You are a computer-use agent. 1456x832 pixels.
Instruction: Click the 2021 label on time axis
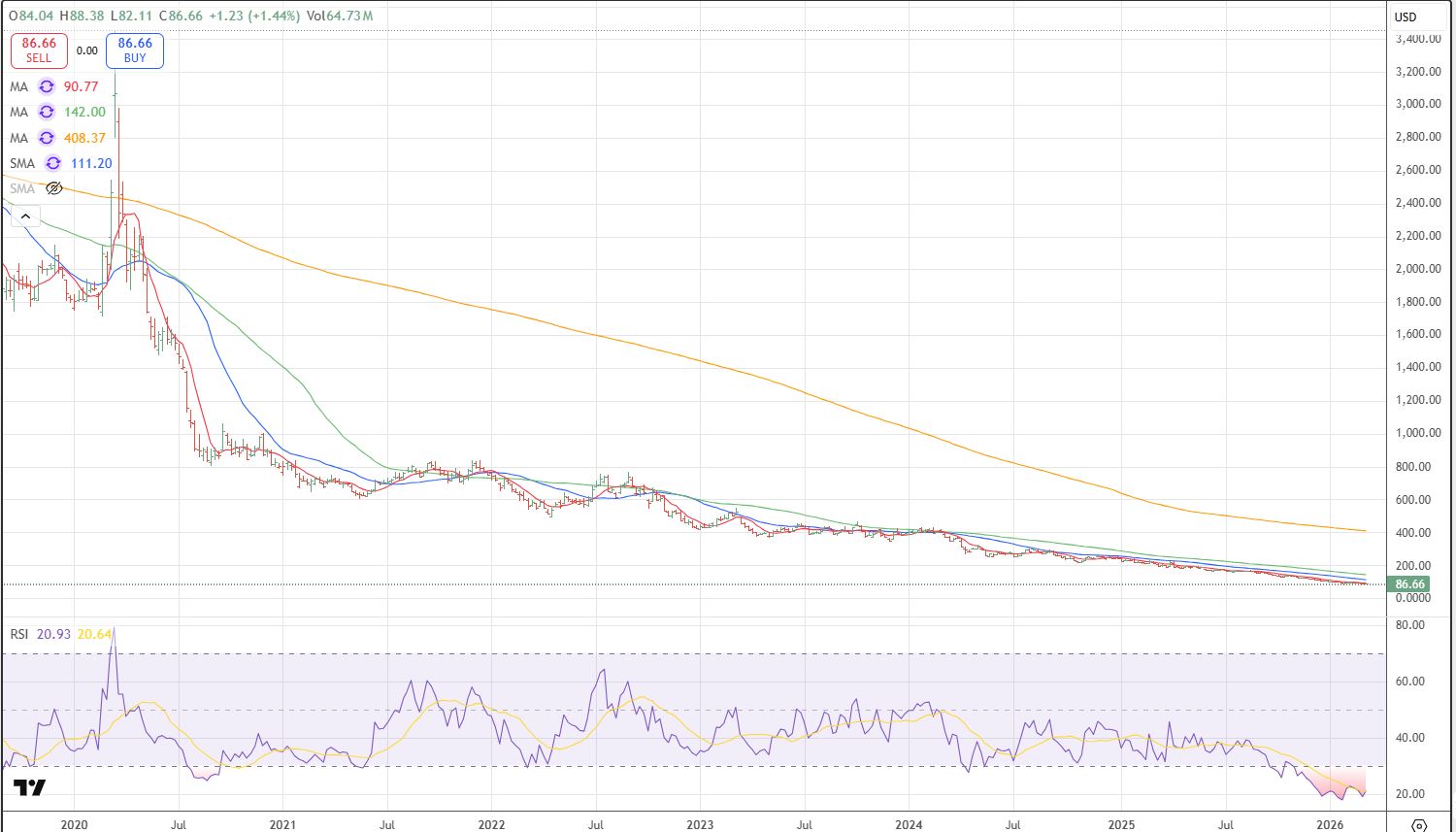click(x=282, y=824)
